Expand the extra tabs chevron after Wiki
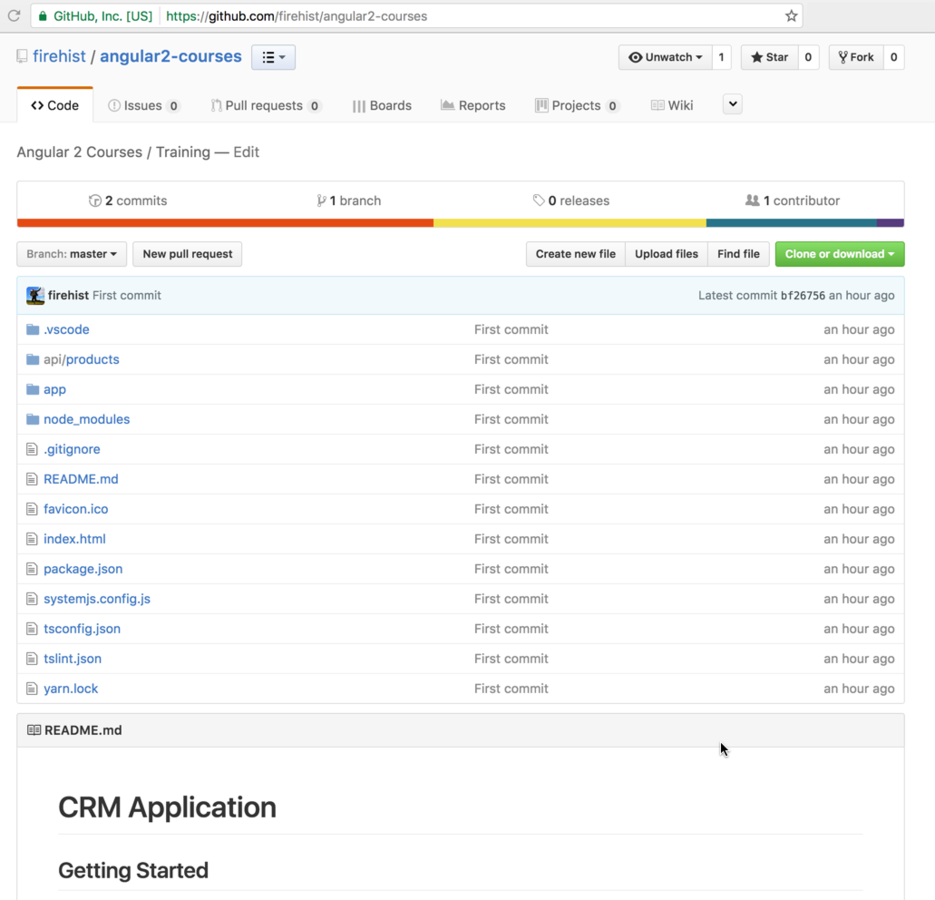 point(733,104)
